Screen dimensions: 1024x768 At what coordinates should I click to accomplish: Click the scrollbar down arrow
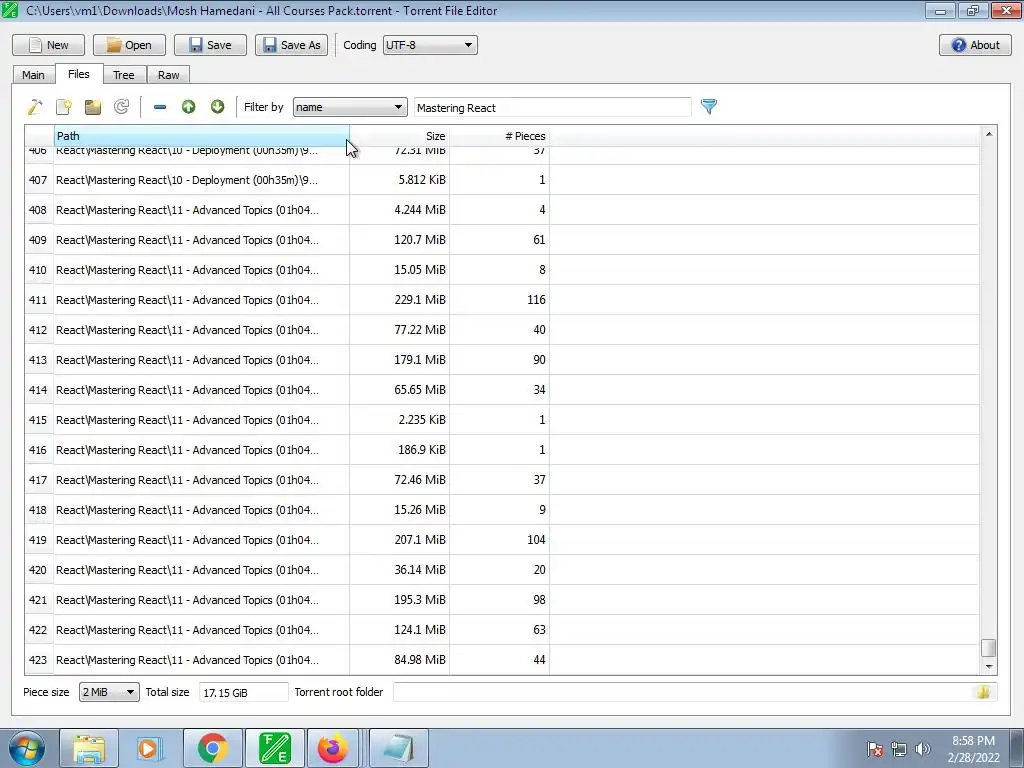click(x=989, y=667)
